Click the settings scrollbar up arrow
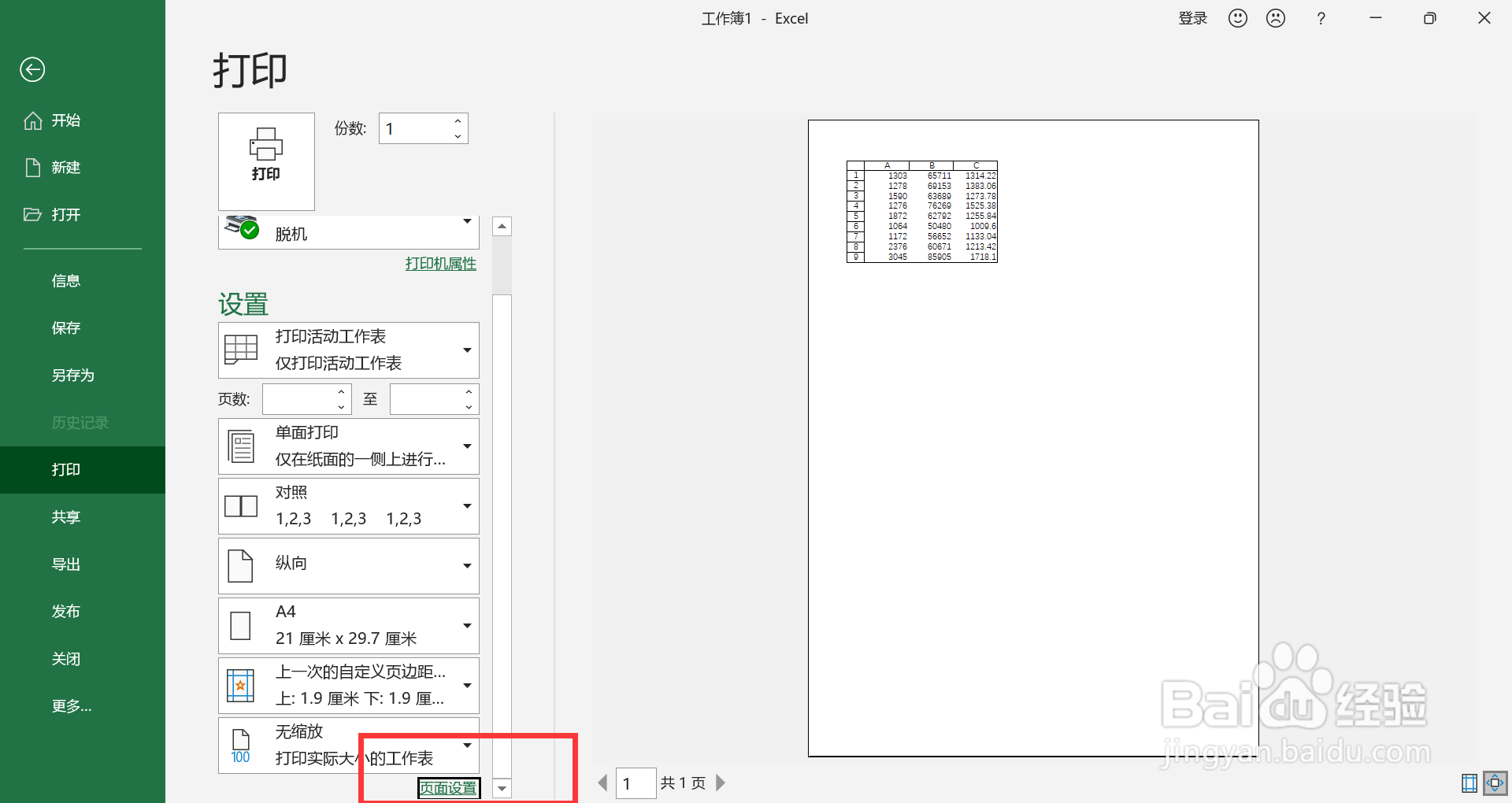Screen dimensions: 1512x803 502,227
